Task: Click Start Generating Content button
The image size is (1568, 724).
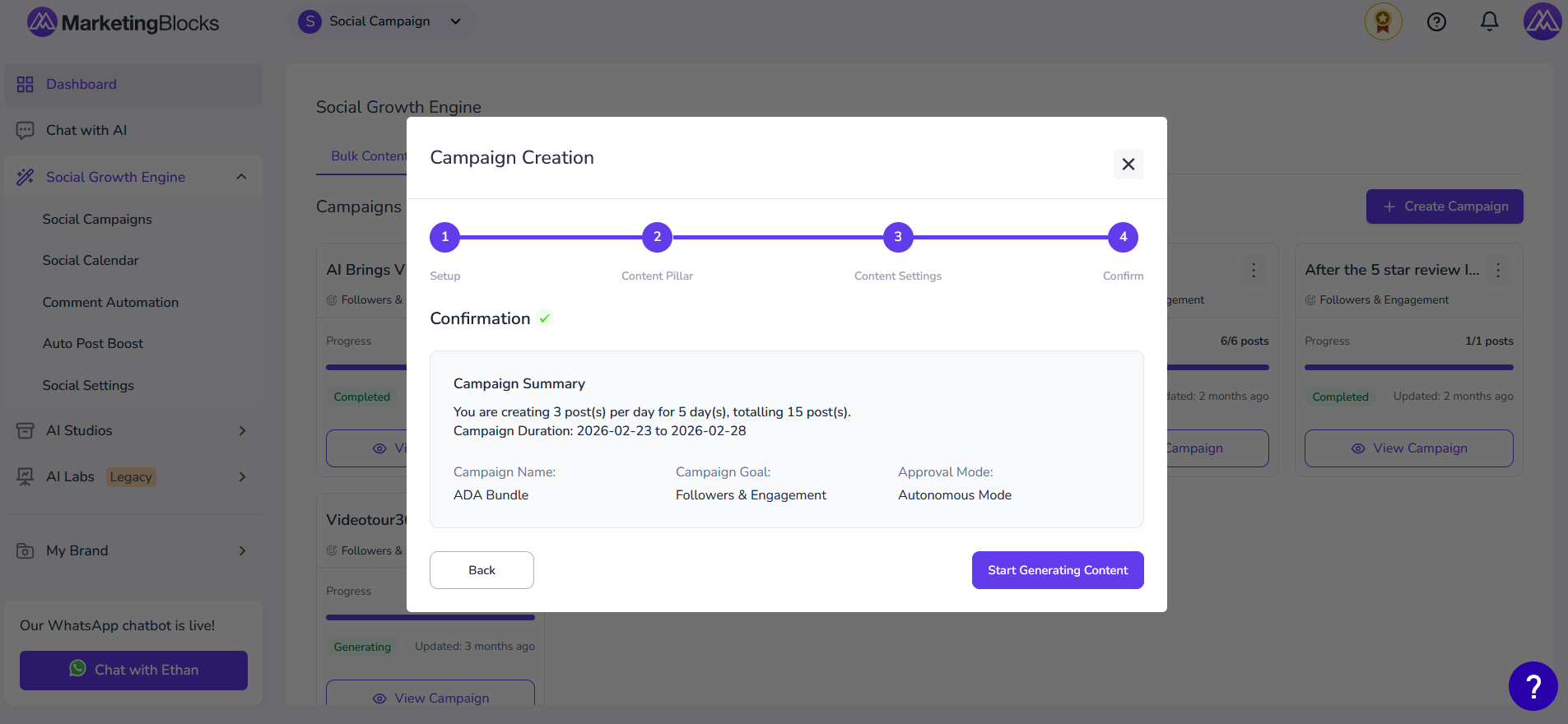Action: pyautogui.click(x=1057, y=570)
